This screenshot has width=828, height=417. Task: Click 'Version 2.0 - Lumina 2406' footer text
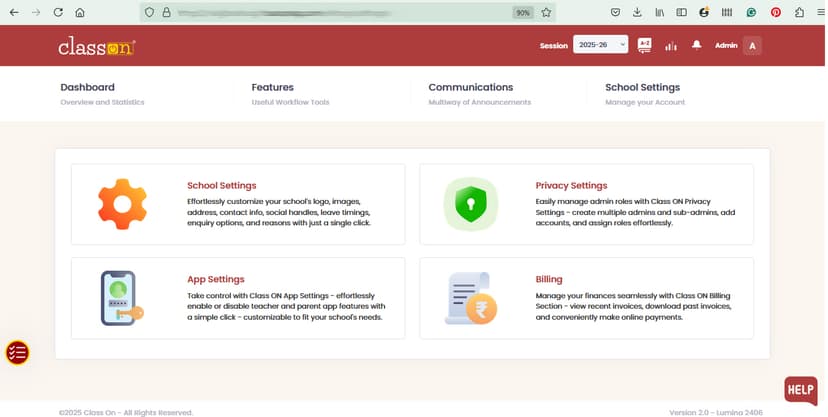point(716,413)
